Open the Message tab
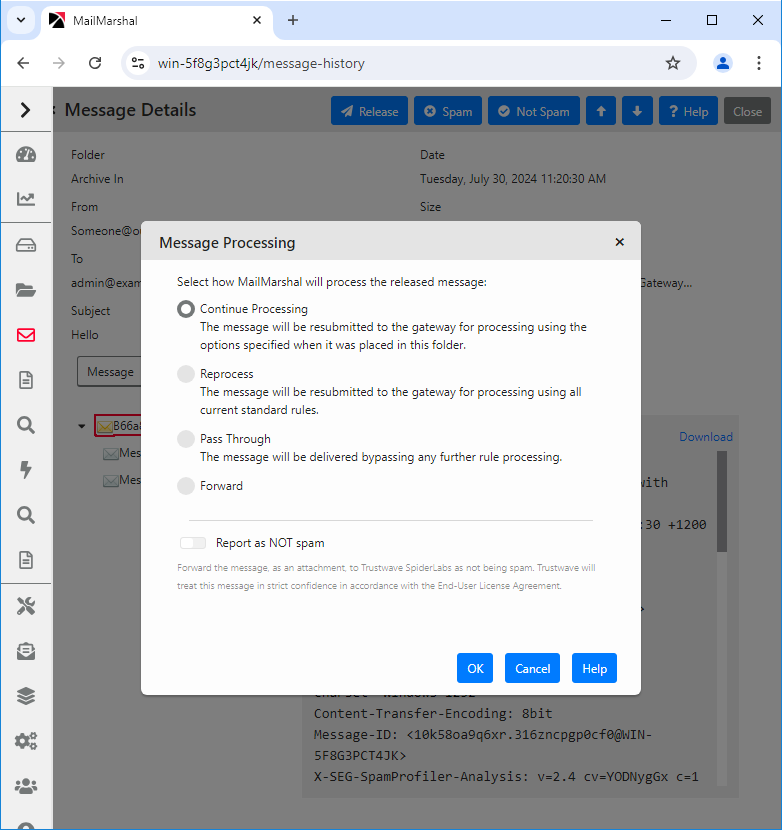Screen dimensions: 783x831 click(110, 372)
